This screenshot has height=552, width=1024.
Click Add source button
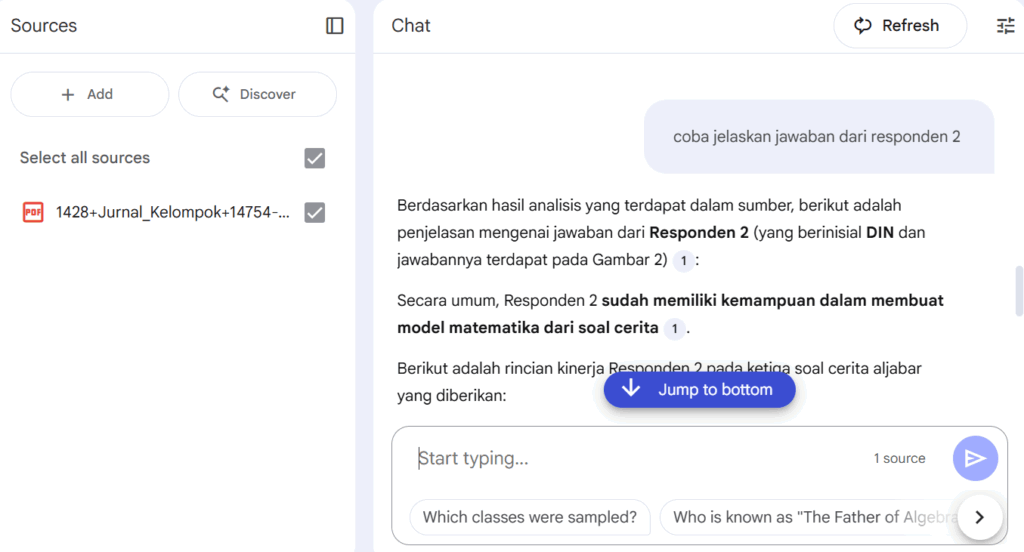coord(89,94)
